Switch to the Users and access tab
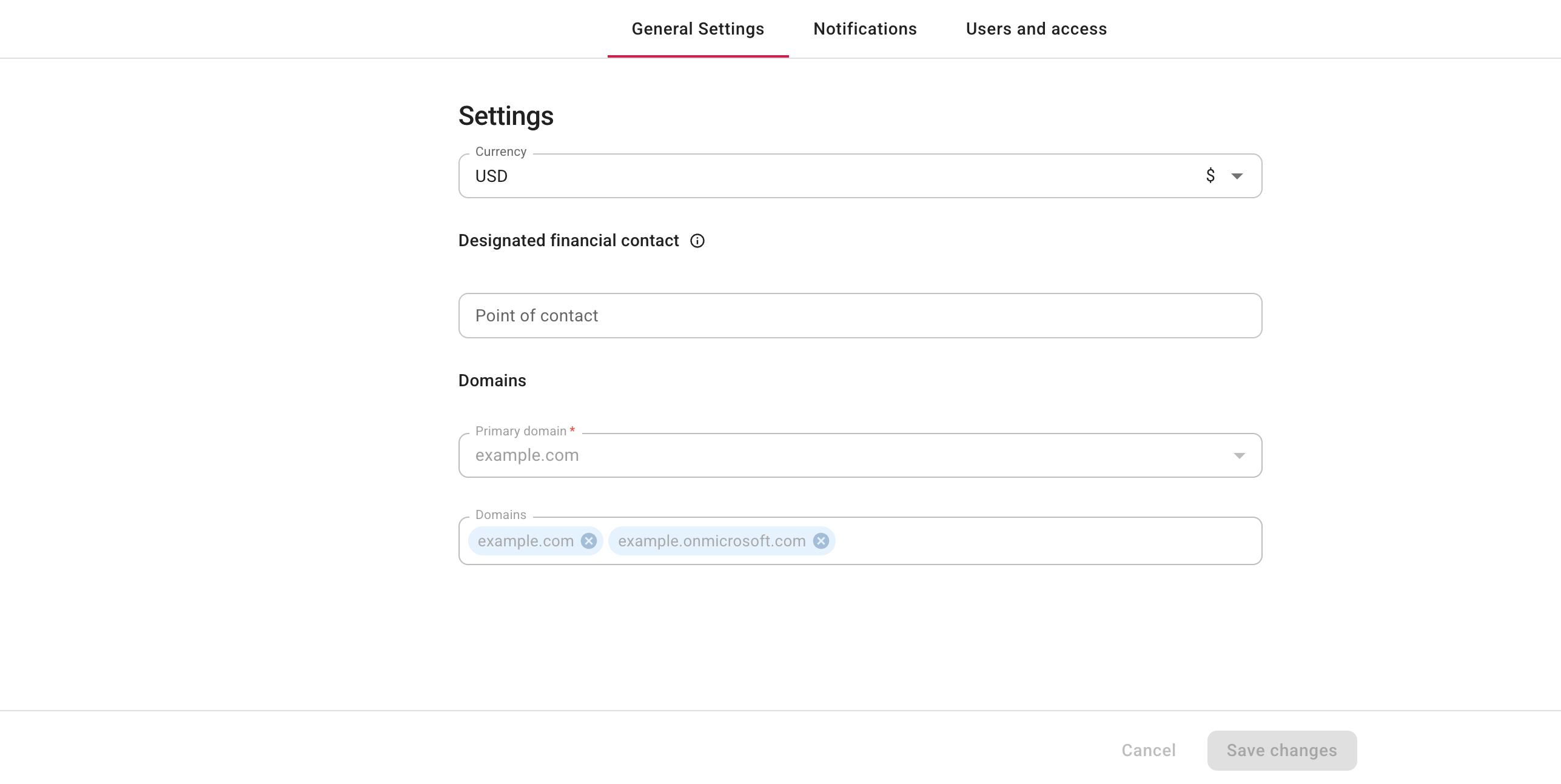Screen dimensions: 1561x784 (x=1036, y=28)
